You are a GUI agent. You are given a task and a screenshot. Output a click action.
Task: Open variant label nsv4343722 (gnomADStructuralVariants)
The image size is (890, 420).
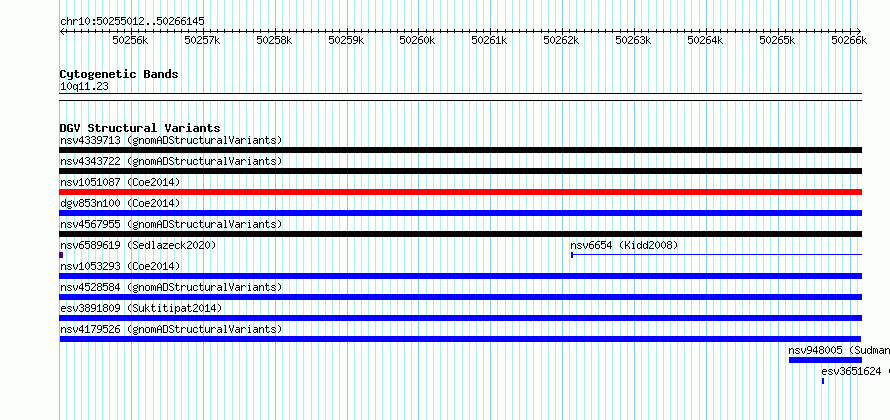(171, 161)
